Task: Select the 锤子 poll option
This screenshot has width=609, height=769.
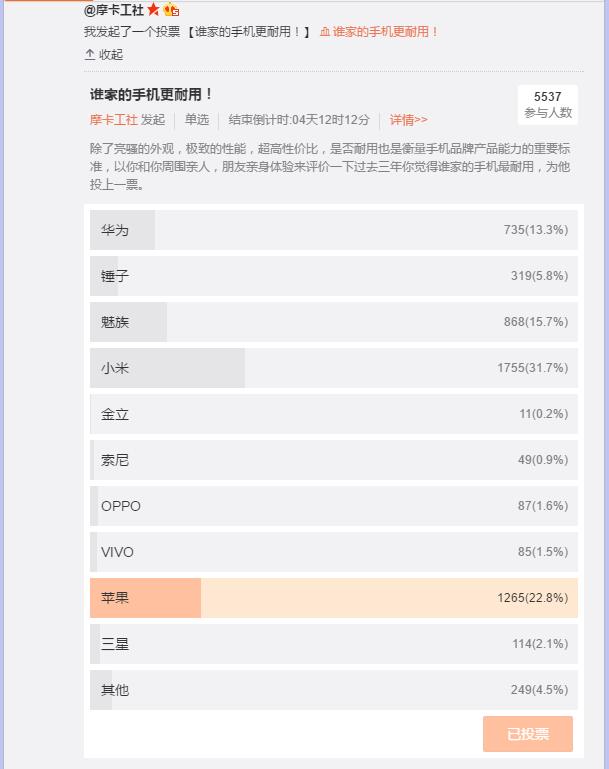Action: click(x=333, y=276)
